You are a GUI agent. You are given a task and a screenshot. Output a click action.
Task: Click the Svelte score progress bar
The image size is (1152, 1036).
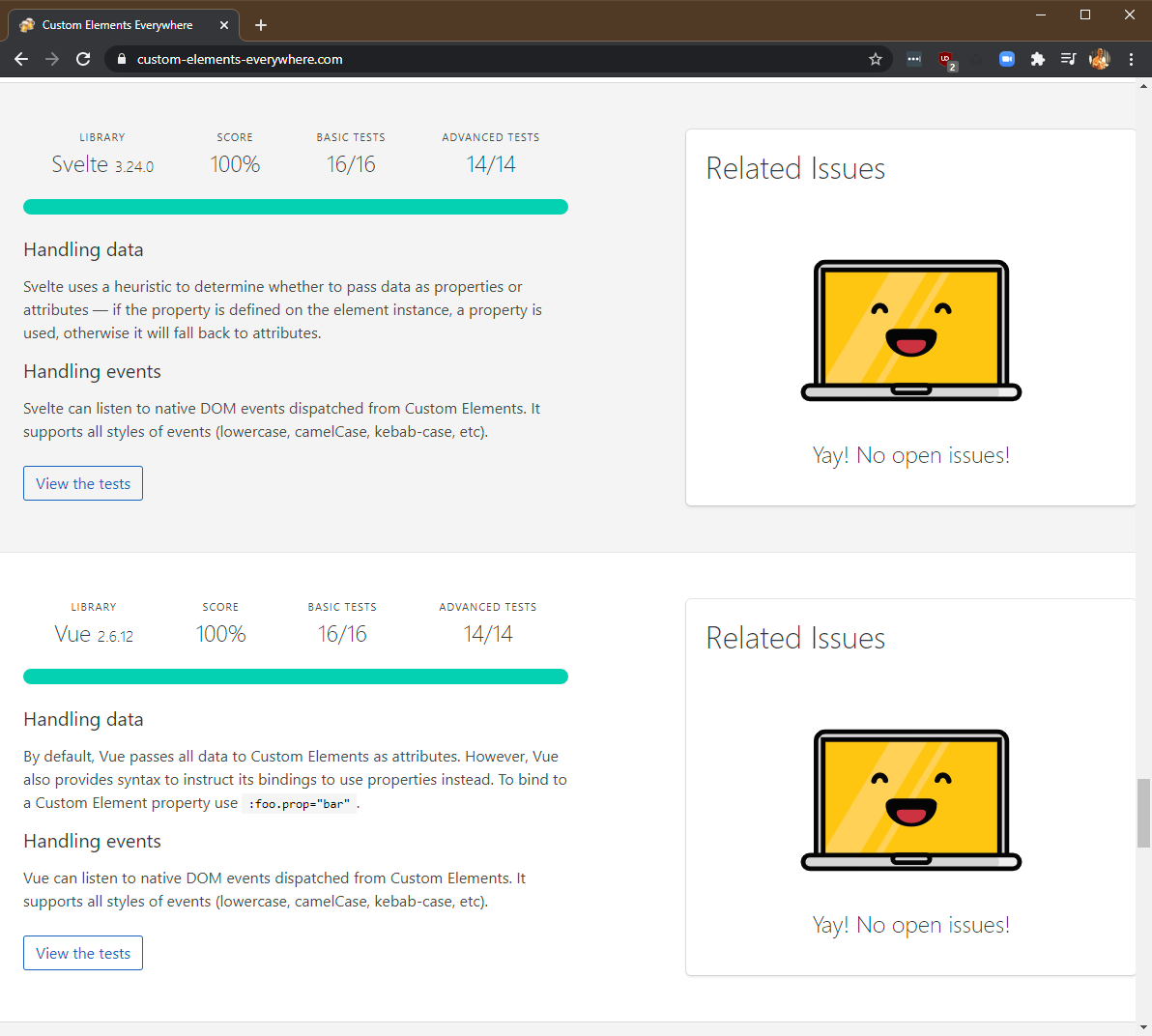(x=296, y=207)
